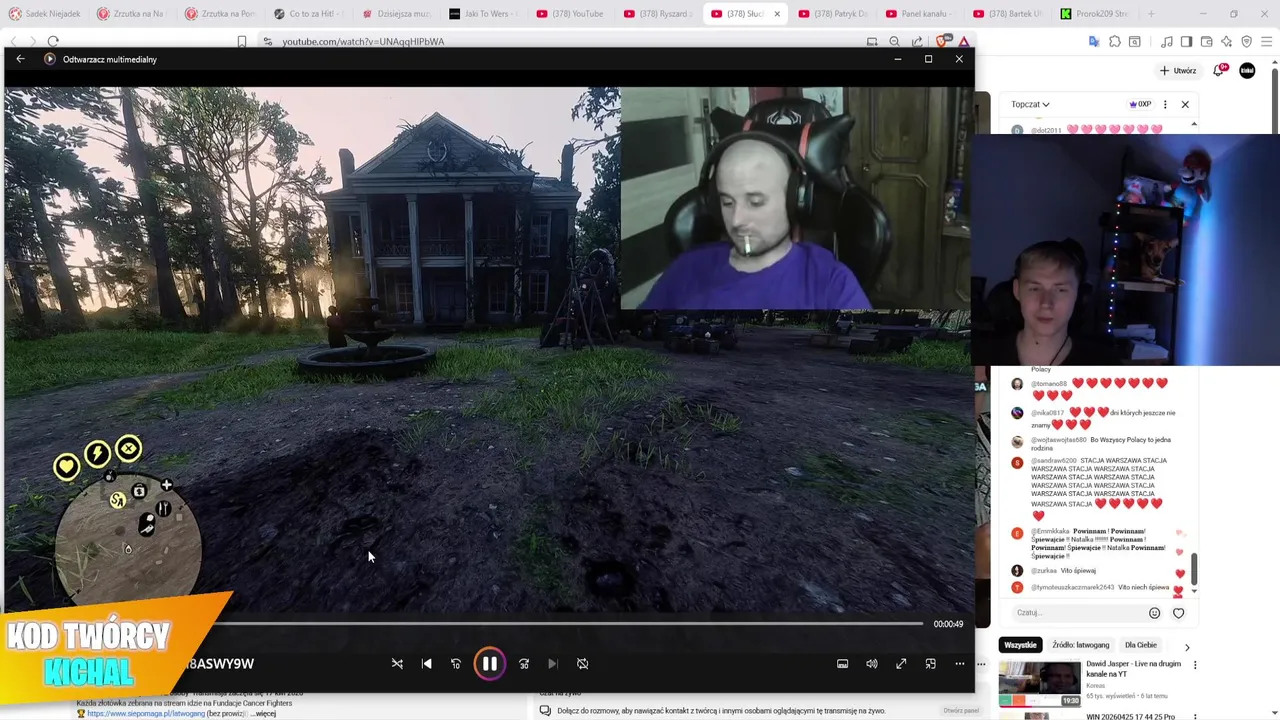The width and height of the screenshot is (1280, 720).
Task: Open the volume control speaker icon
Action: [872, 664]
